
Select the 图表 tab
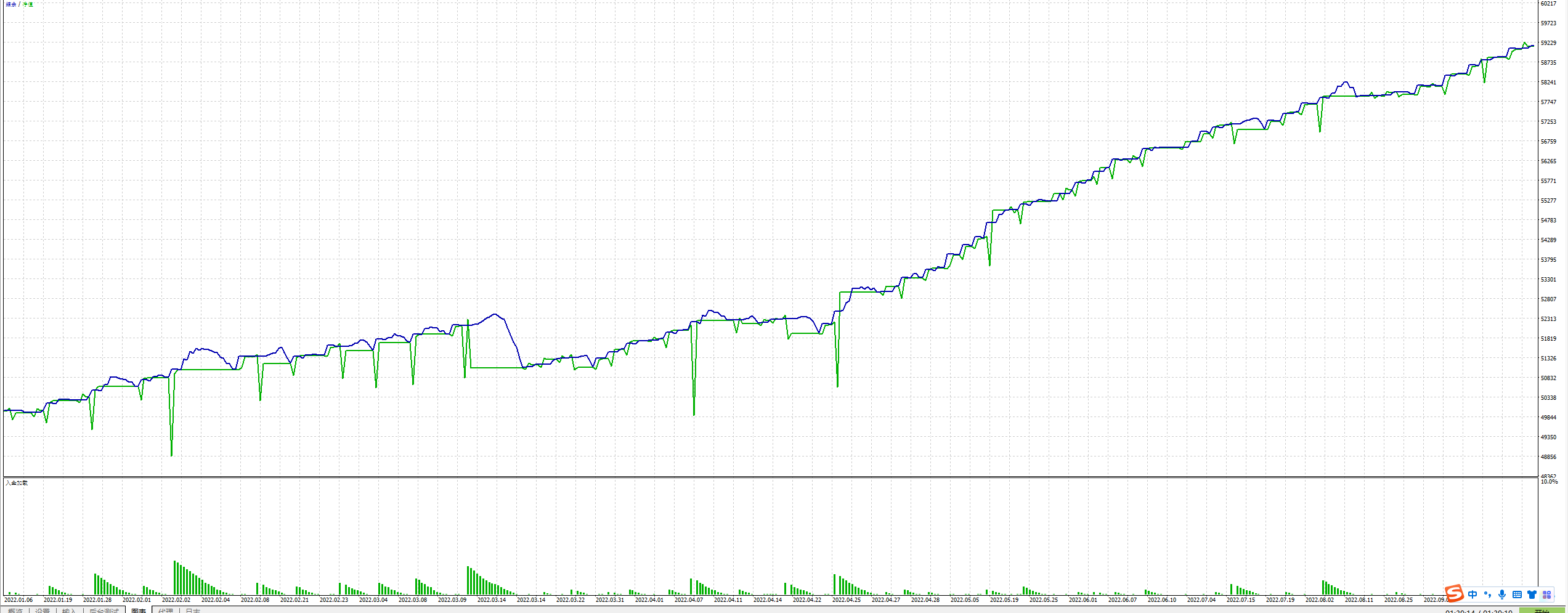tap(139, 611)
